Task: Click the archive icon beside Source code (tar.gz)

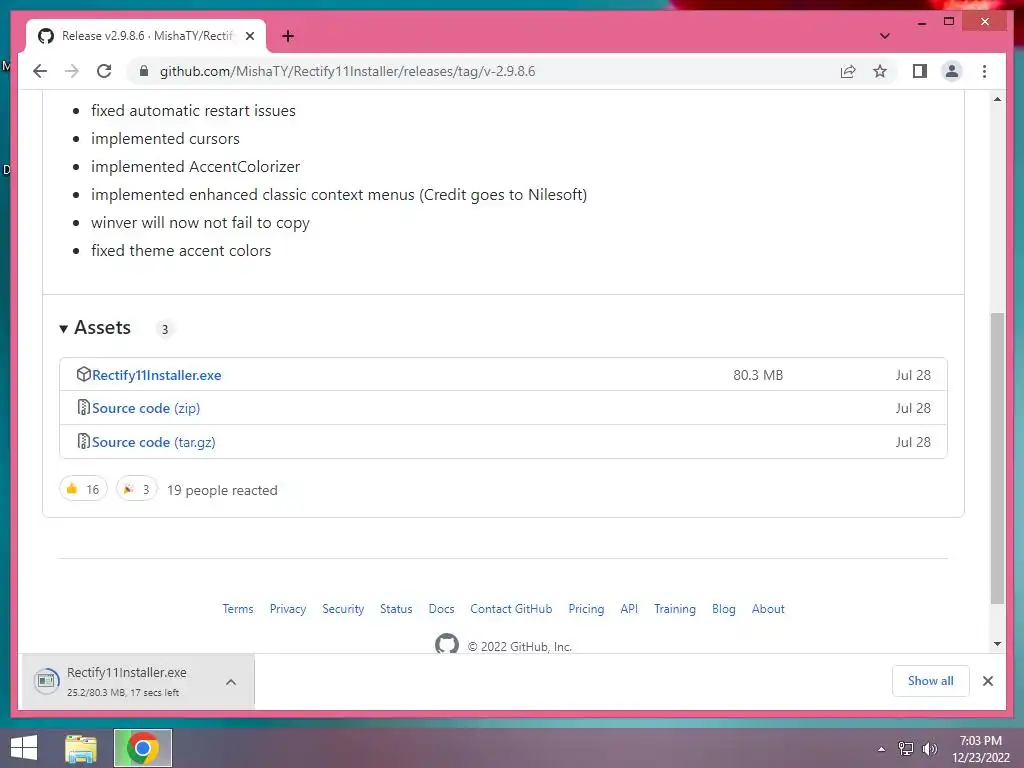Action: 83,441
